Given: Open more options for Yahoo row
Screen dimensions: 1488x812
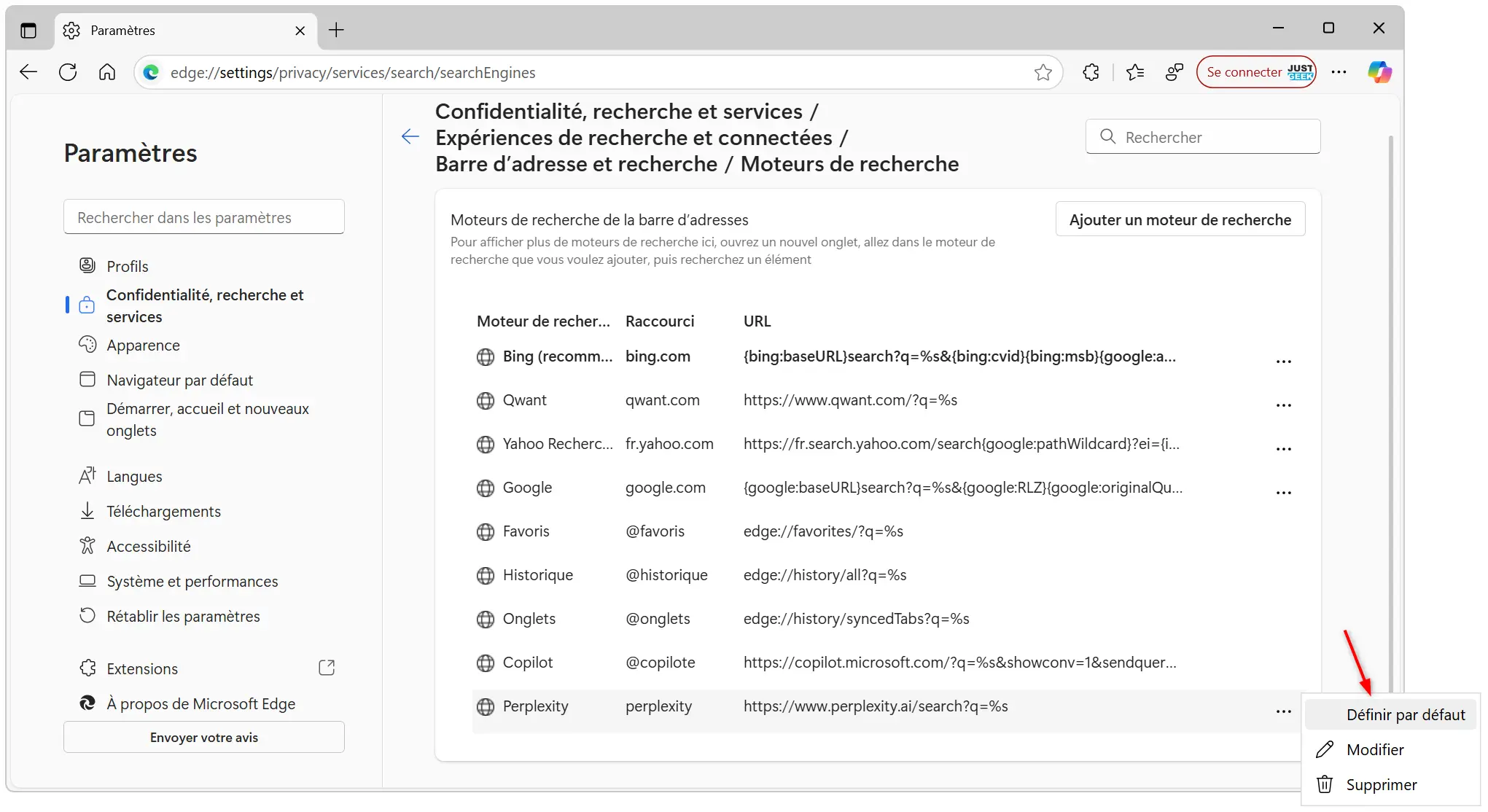Looking at the screenshot, I should pyautogui.click(x=1283, y=448).
